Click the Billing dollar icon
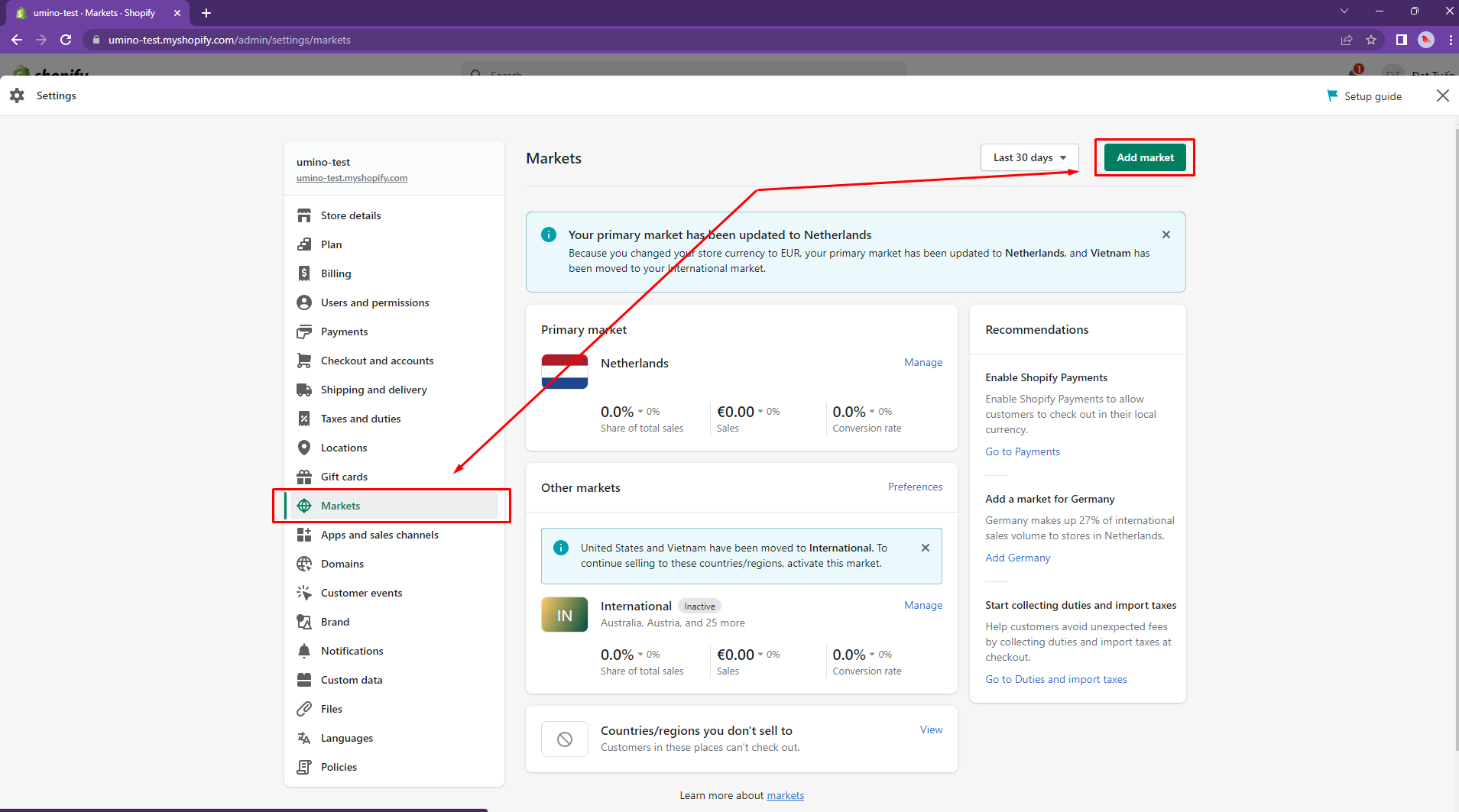The width and height of the screenshot is (1459, 812). (x=304, y=273)
